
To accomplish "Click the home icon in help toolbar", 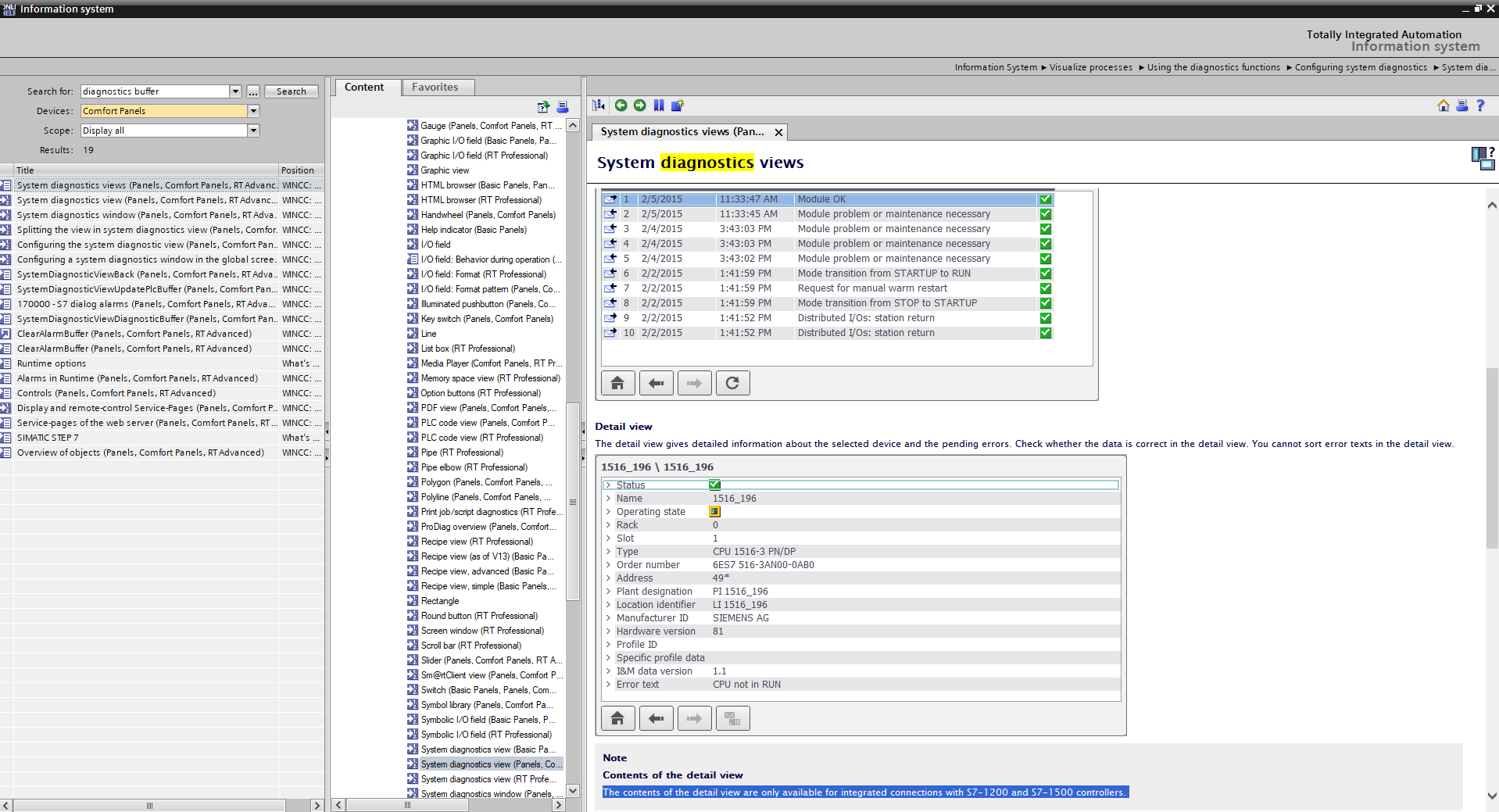I will [x=1443, y=106].
